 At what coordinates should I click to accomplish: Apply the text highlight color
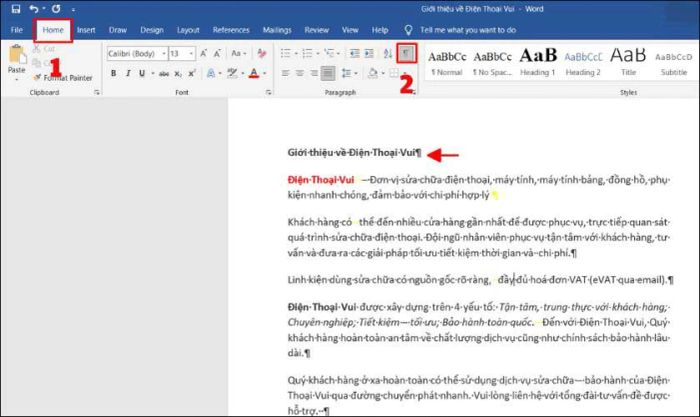(232, 73)
